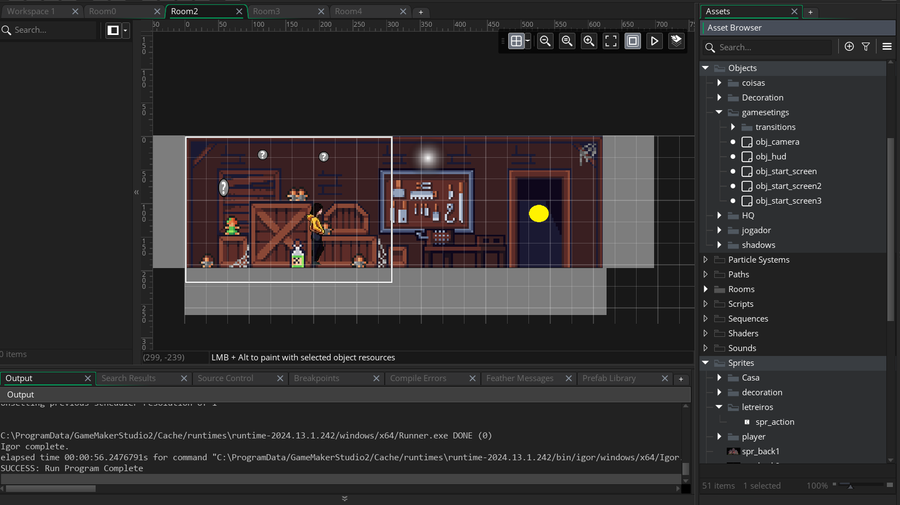Expand the Particle Systems group
Screen dimensions: 900x505
tap(705, 259)
